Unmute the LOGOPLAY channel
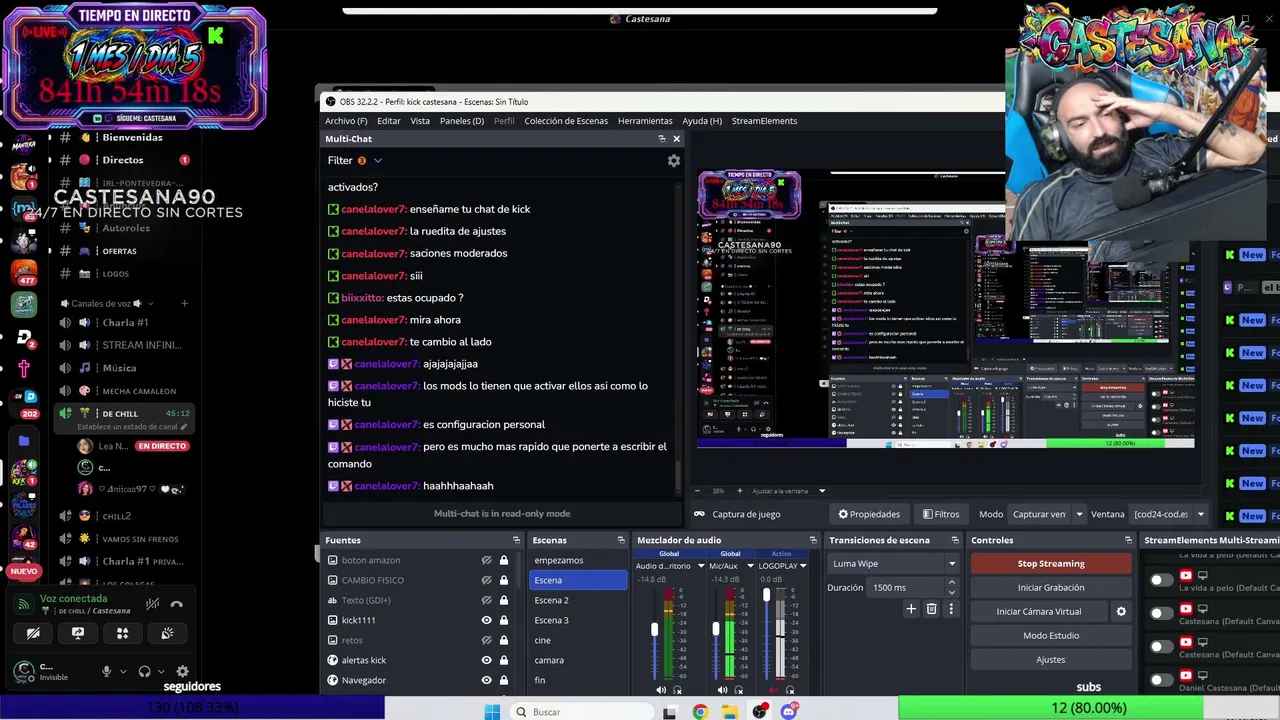Screen dimensions: 1280x720 click(x=773, y=690)
